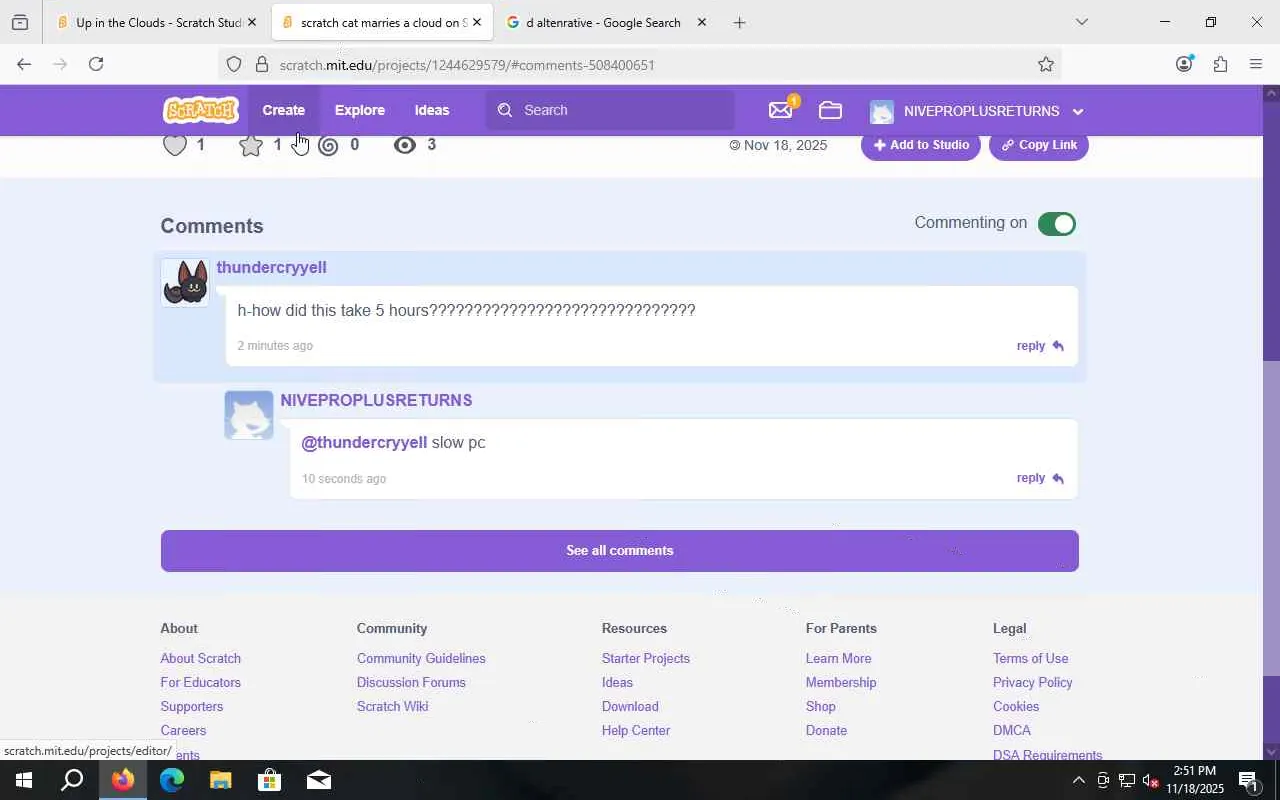Show hidden system tray icons
Screen dimensions: 1280x800
click(1078, 781)
